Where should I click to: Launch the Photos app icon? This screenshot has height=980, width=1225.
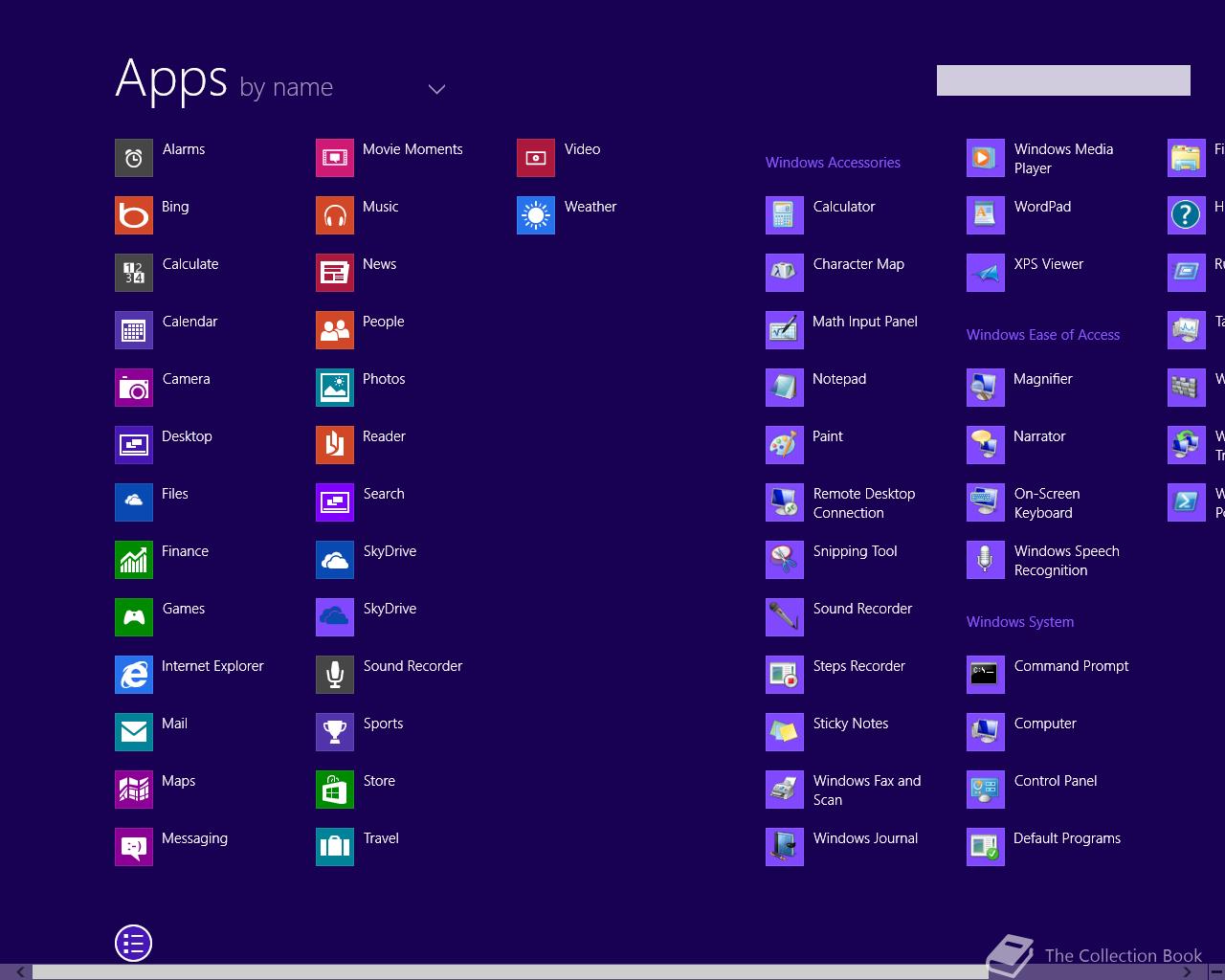(335, 388)
